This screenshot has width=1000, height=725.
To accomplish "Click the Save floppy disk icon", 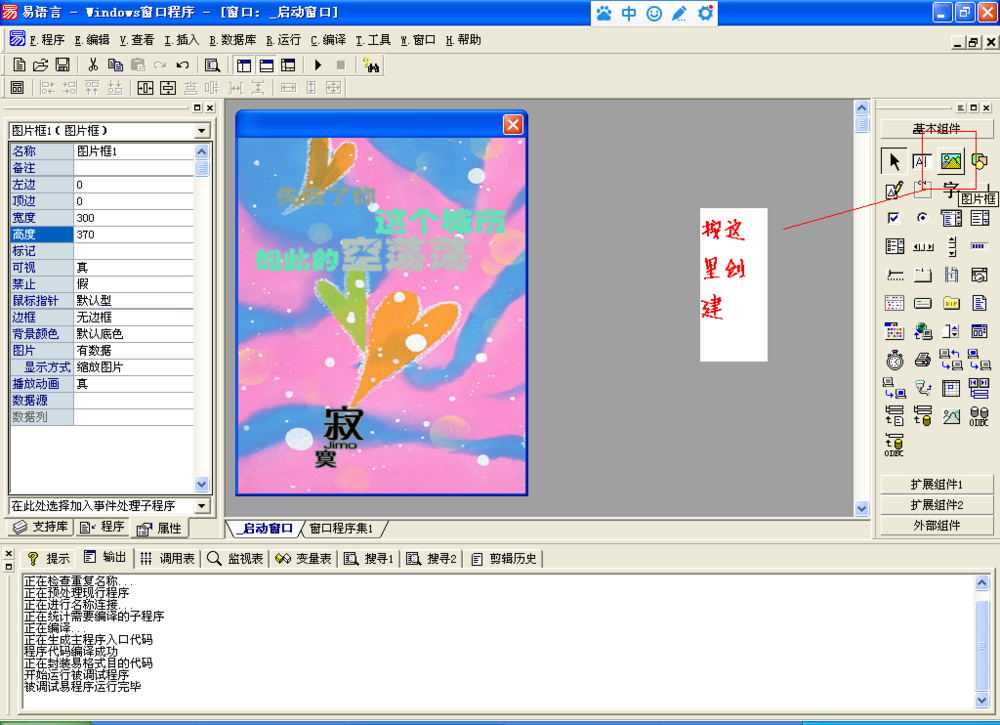I will coord(62,64).
